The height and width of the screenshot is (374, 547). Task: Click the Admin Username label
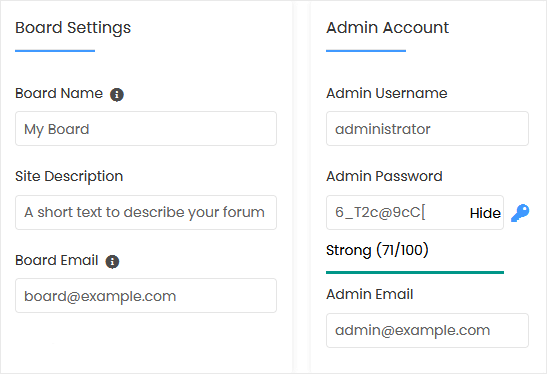387,93
